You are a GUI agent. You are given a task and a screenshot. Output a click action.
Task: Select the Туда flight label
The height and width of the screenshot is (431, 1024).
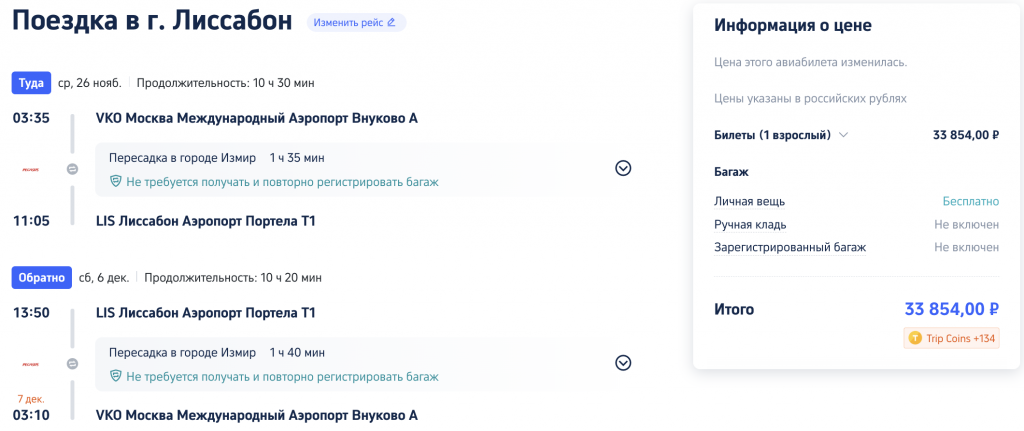tap(31, 83)
